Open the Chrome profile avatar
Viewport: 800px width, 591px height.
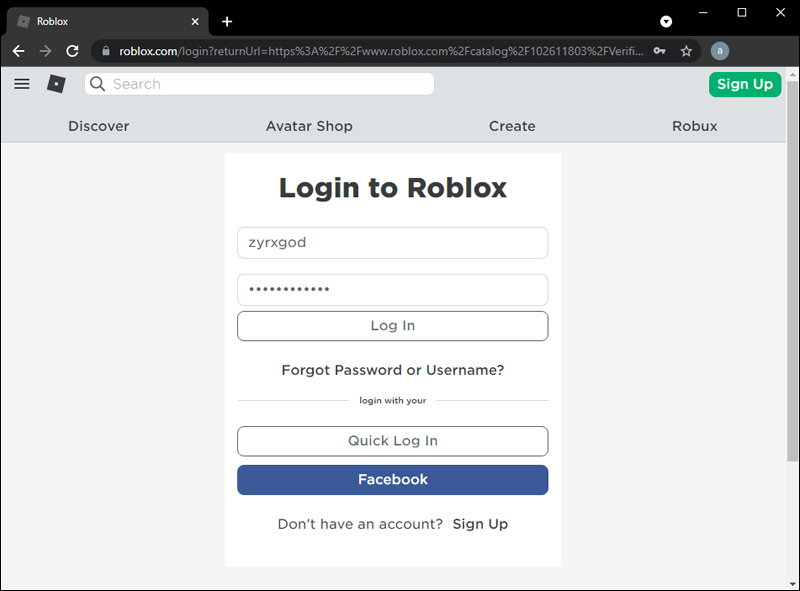pyautogui.click(x=720, y=51)
